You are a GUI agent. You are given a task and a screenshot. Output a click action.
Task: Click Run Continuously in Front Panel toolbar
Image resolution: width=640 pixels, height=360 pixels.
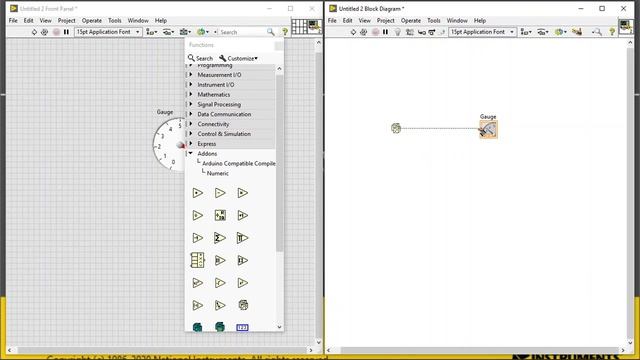point(44,32)
